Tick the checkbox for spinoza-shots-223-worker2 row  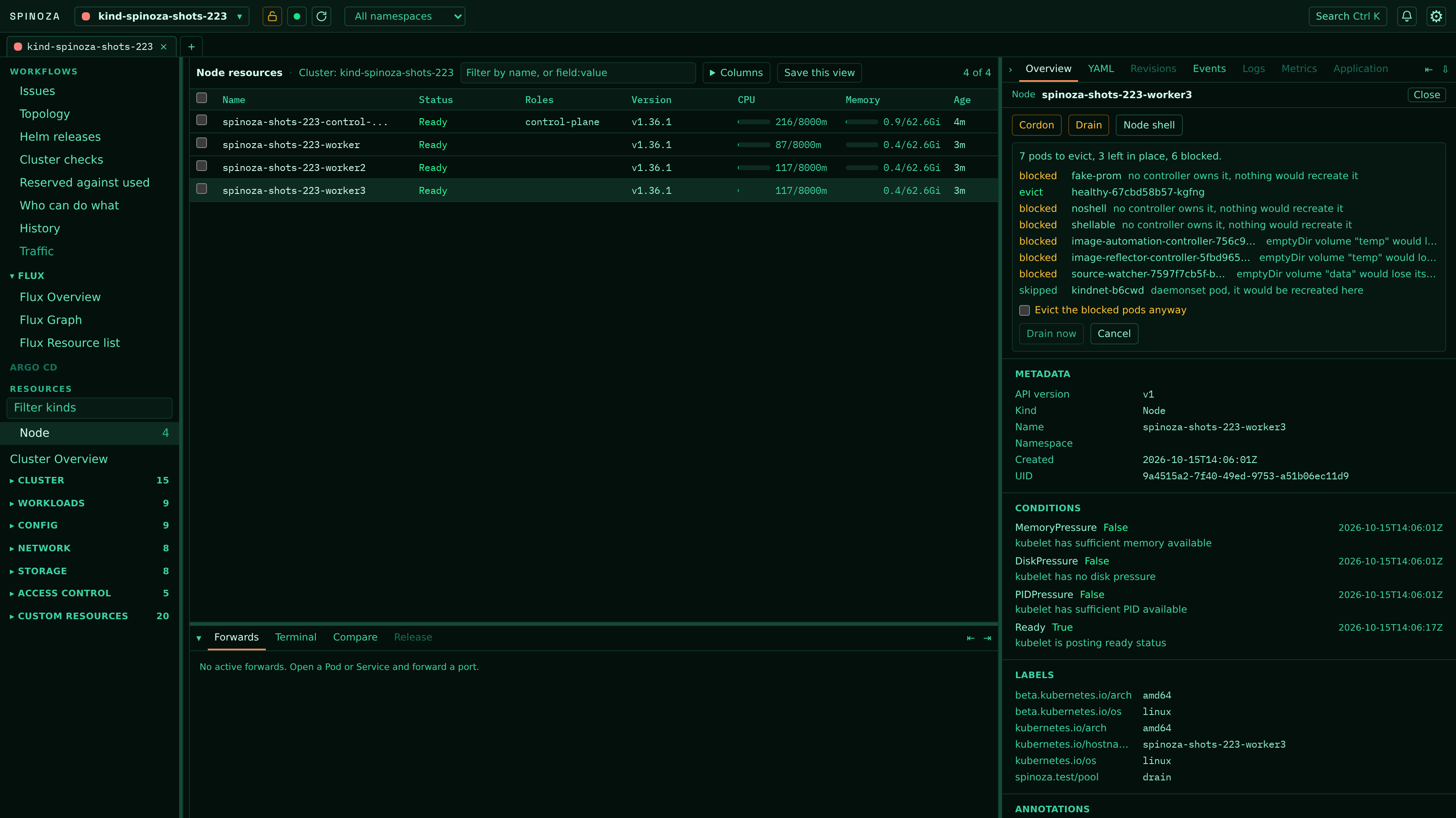coord(201,166)
